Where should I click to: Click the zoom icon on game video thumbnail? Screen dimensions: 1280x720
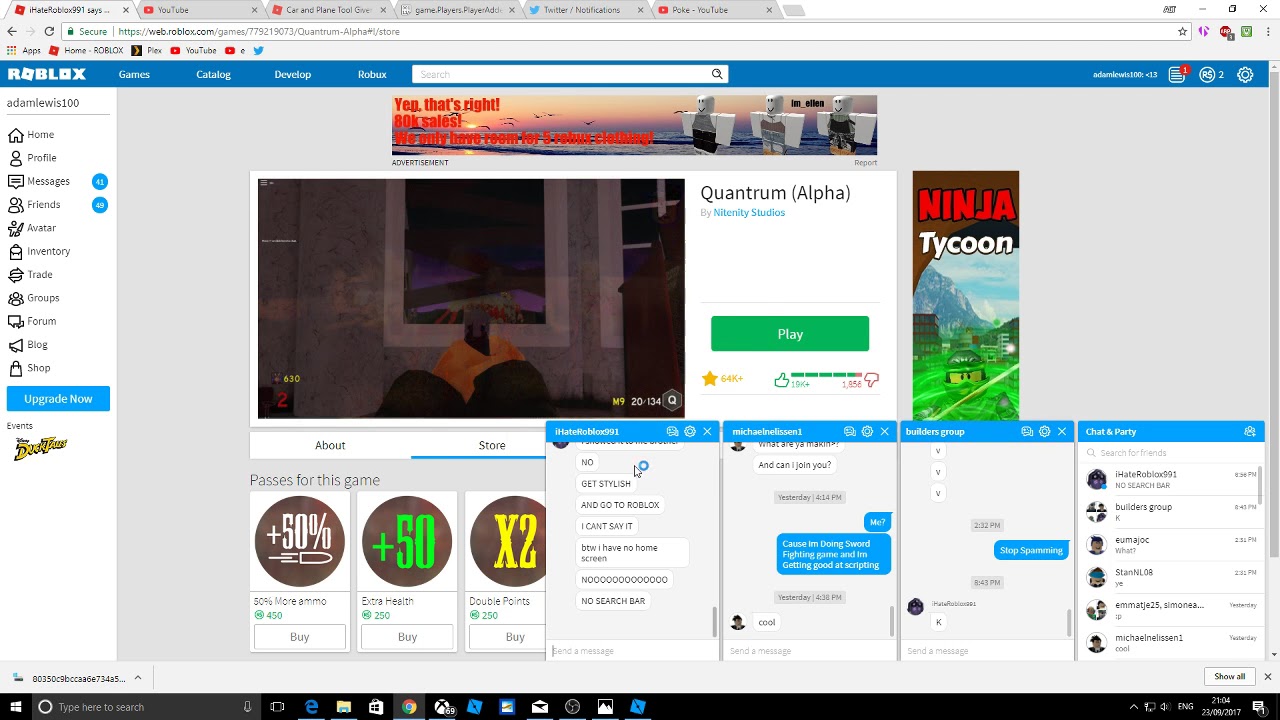[672, 401]
